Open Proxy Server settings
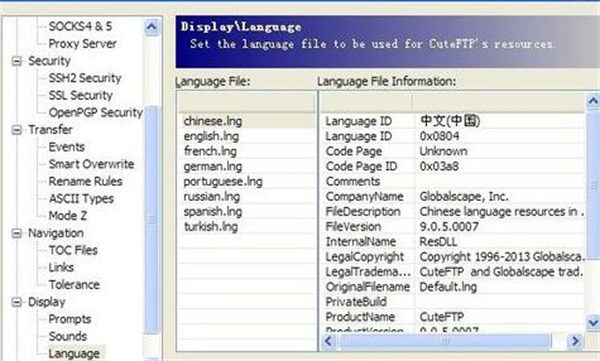 click(x=82, y=44)
